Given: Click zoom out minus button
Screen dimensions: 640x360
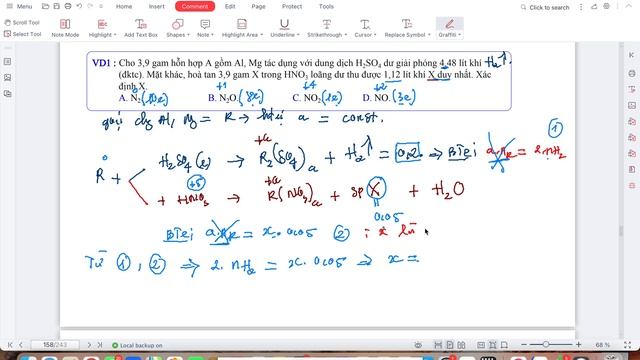Looking at the screenshot, I should coord(524,345).
